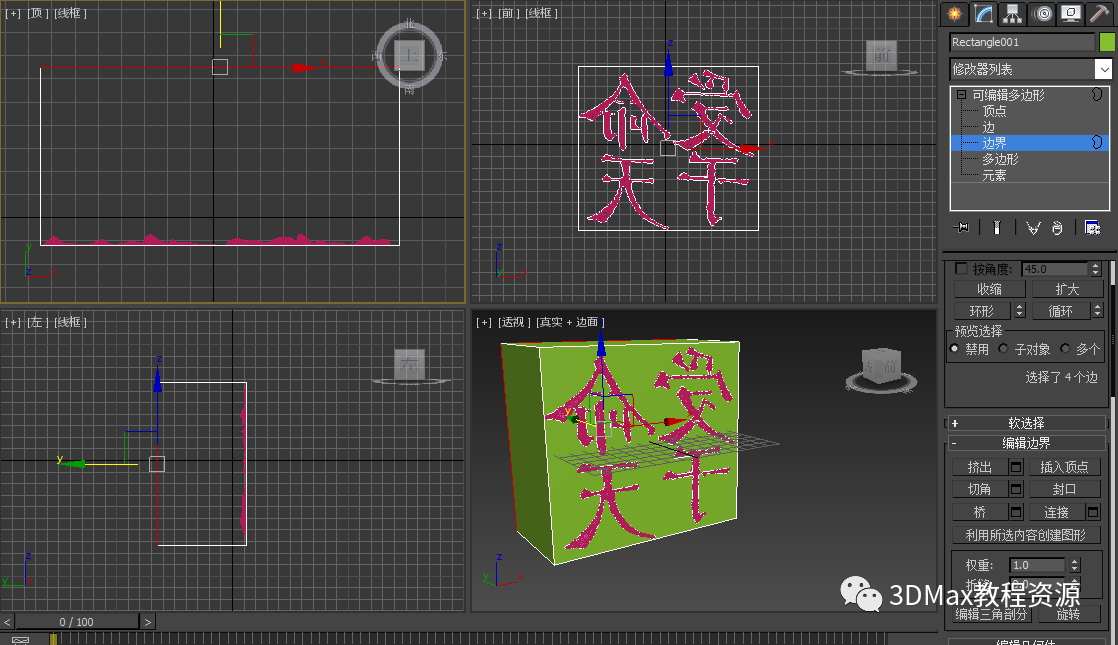Viewport: 1118px width, 645px height.
Task: Click the time slider 0 / 100
Action: 77,622
